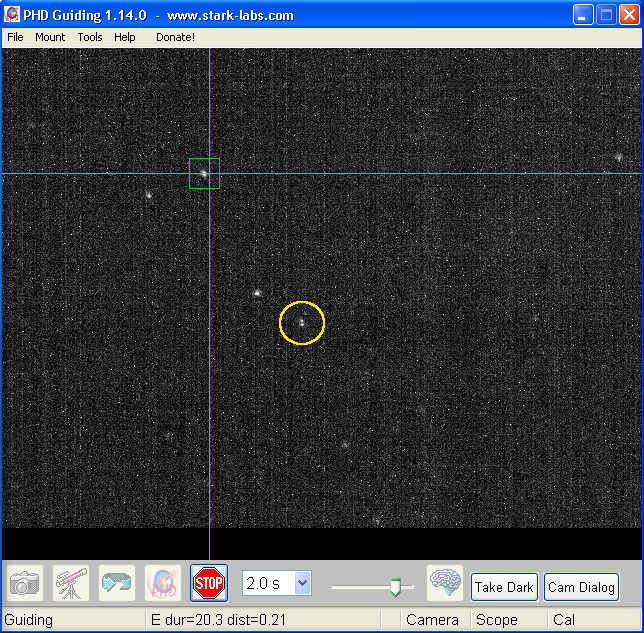644x633 pixels.
Task: Select the guide star inside the green box
Action: click(x=204, y=174)
